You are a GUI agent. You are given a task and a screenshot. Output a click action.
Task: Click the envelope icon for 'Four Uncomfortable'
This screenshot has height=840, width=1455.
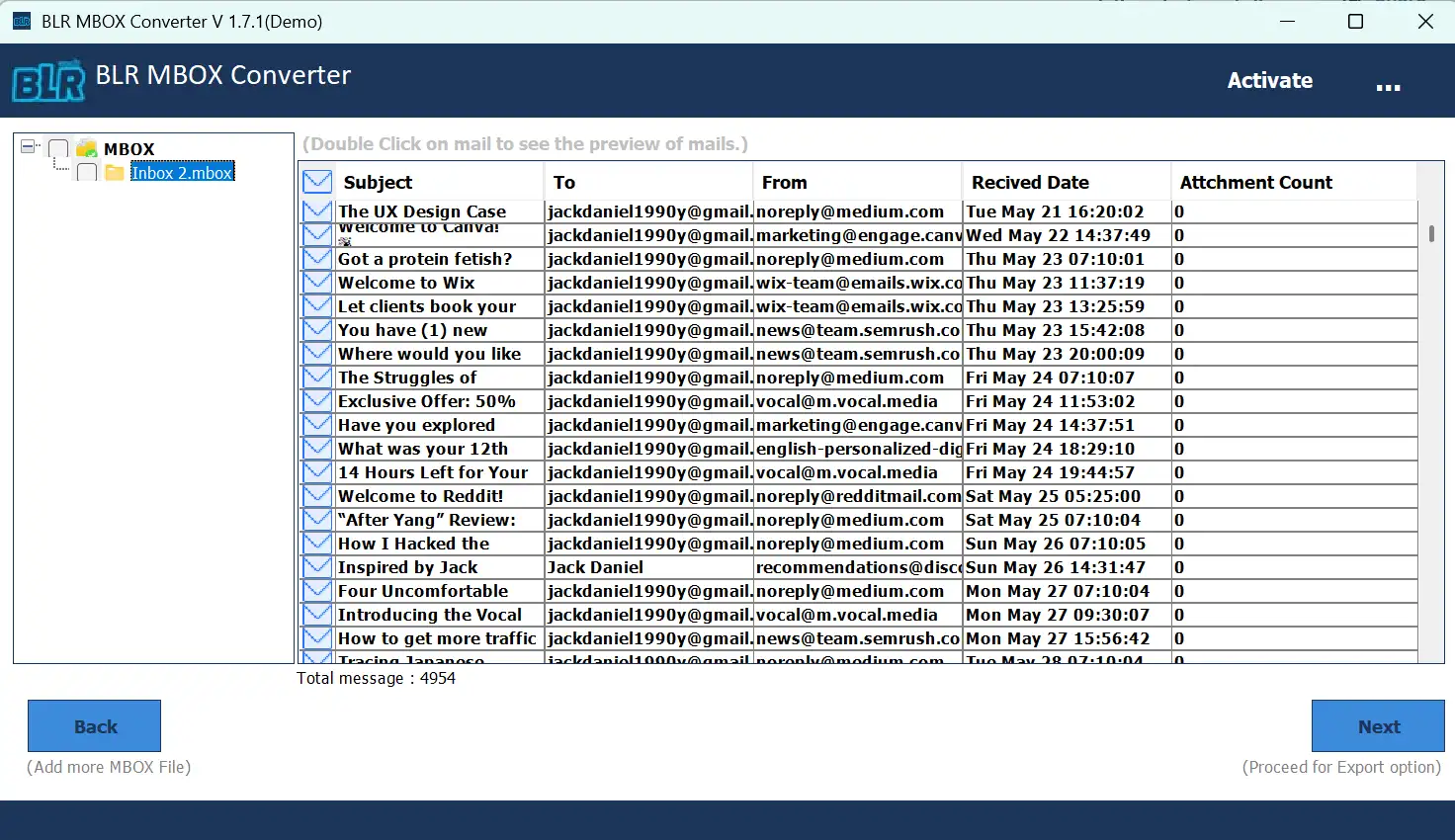316,591
